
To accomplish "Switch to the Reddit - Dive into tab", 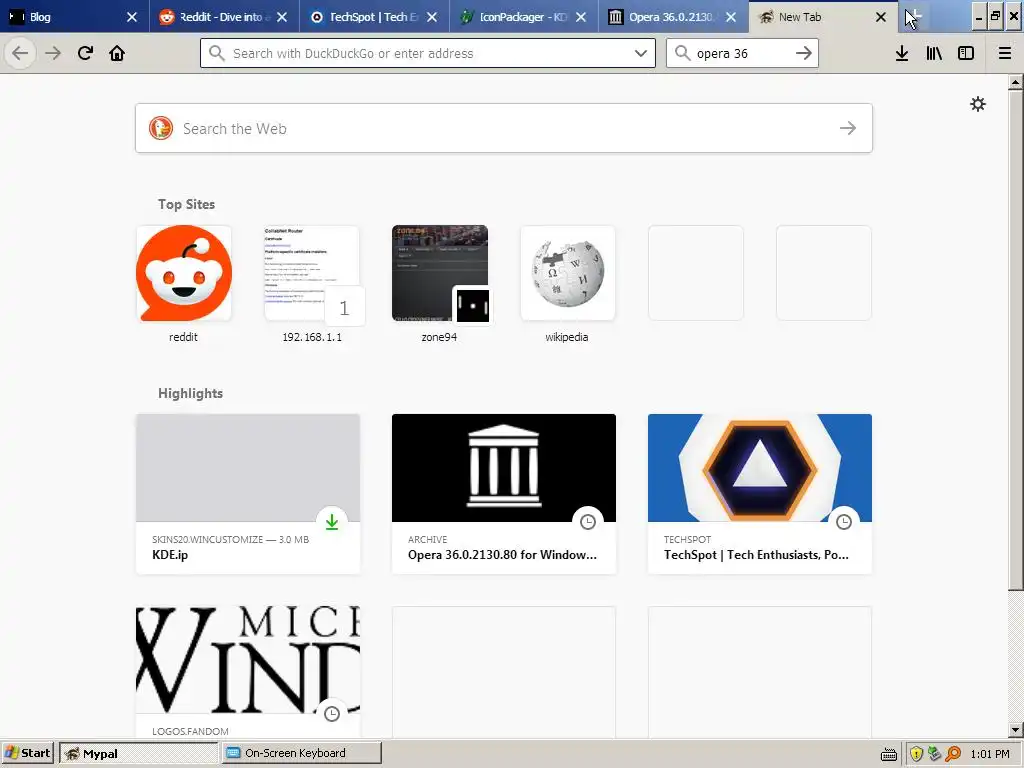I will click(224, 17).
